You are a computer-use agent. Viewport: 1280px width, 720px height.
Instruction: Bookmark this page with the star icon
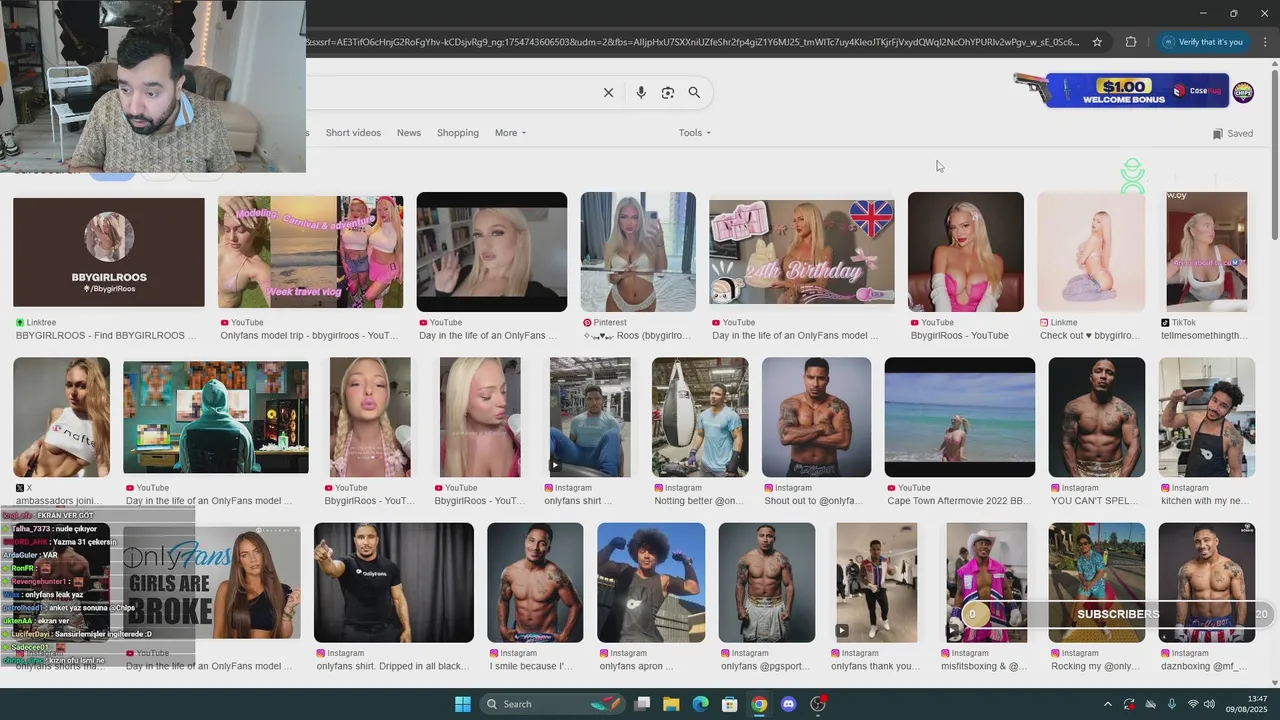[x=1097, y=42]
